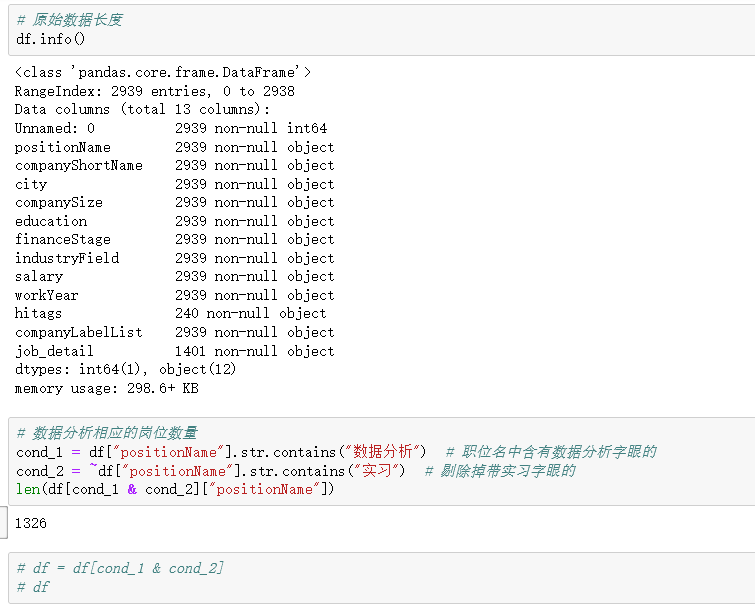Click the job_detail '1401 non-null' row
This screenshot has width=755, height=612.
click(174, 352)
